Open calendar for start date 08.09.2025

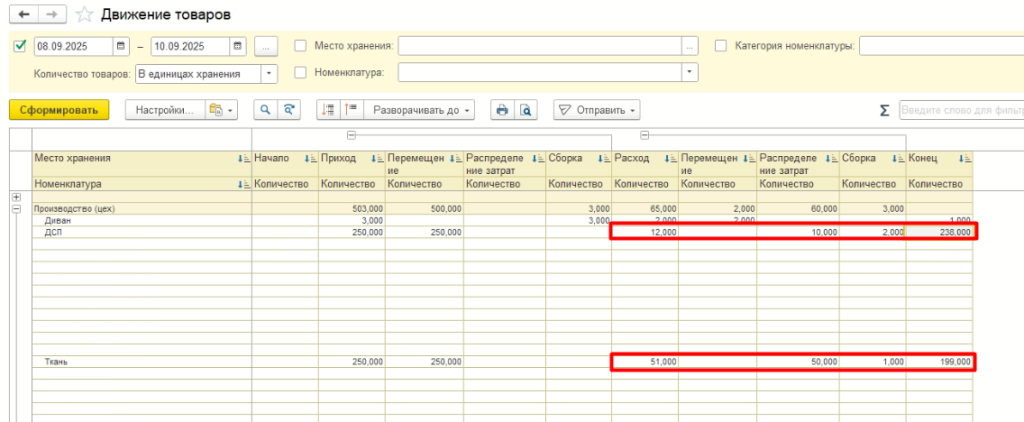tap(121, 46)
